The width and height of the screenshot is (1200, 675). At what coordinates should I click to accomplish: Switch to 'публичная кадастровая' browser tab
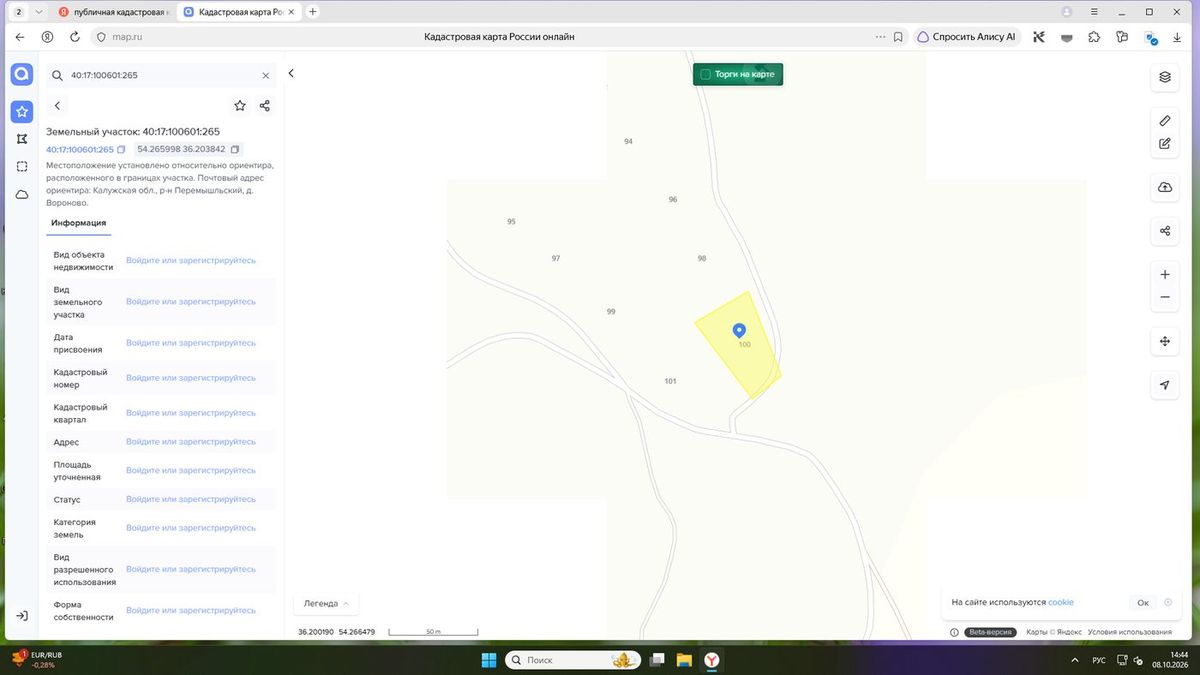pyautogui.click(x=114, y=12)
